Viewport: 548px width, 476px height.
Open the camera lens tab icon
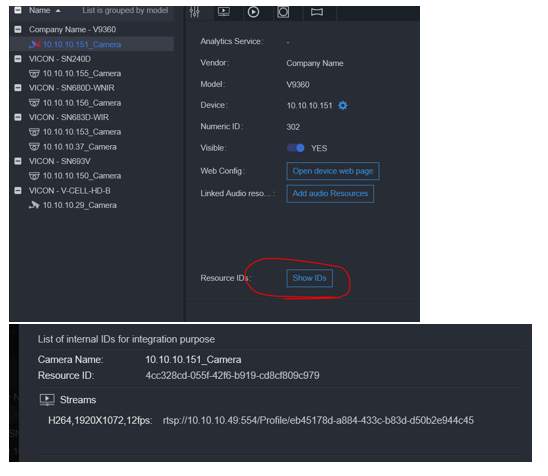click(283, 12)
